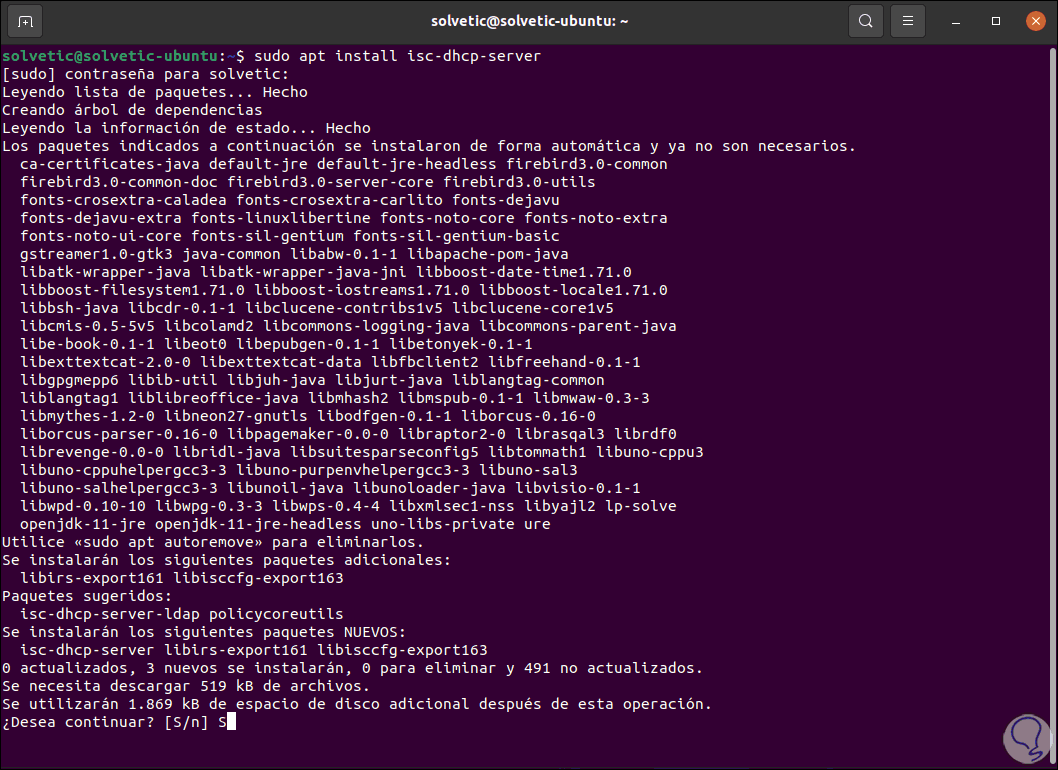Click the 'libepubgen-0.1-1' package name
Image resolution: width=1058 pixels, height=770 pixels.
tap(308, 344)
